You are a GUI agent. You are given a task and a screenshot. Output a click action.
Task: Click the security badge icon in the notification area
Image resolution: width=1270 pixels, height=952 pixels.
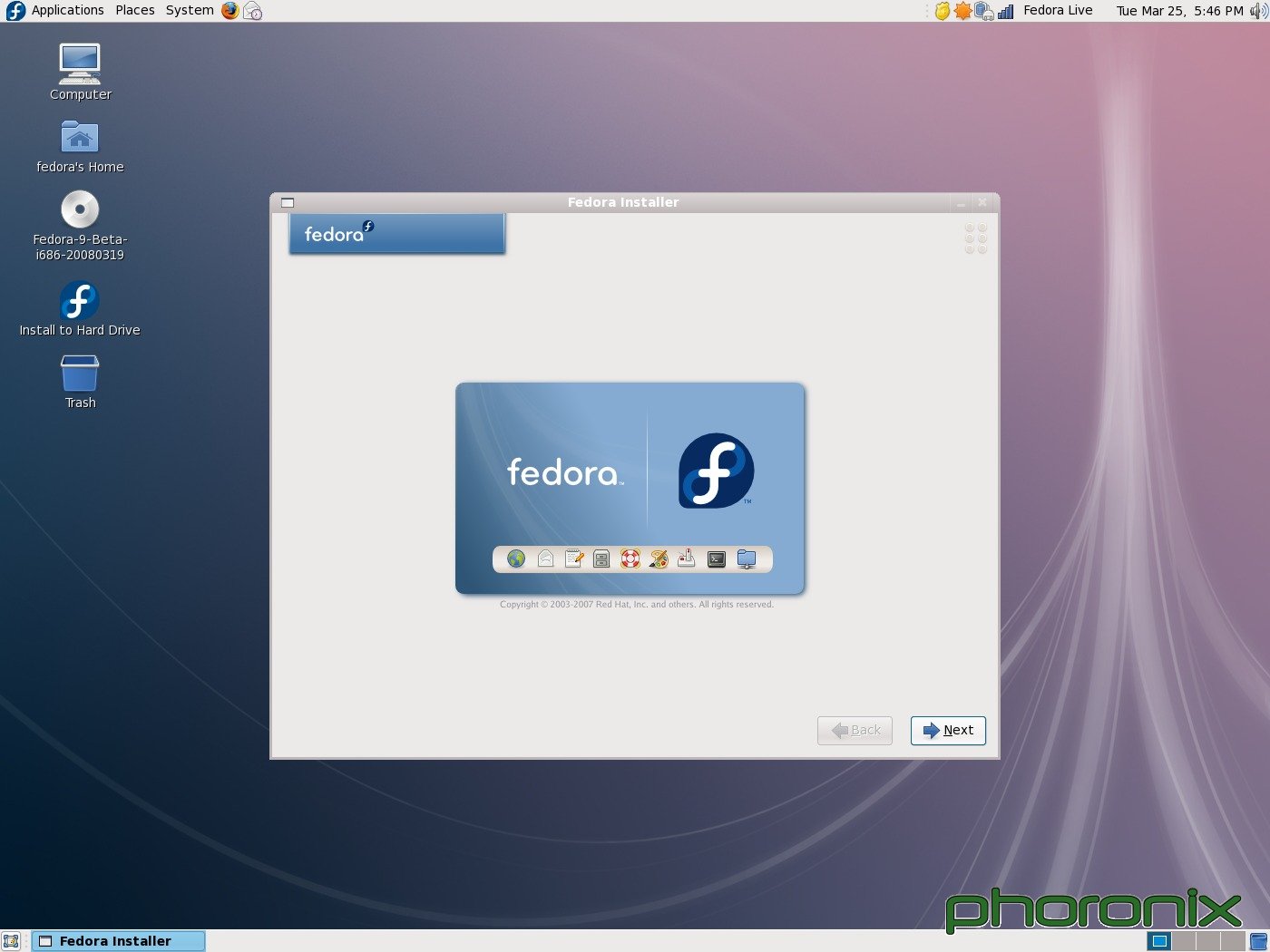[x=943, y=11]
